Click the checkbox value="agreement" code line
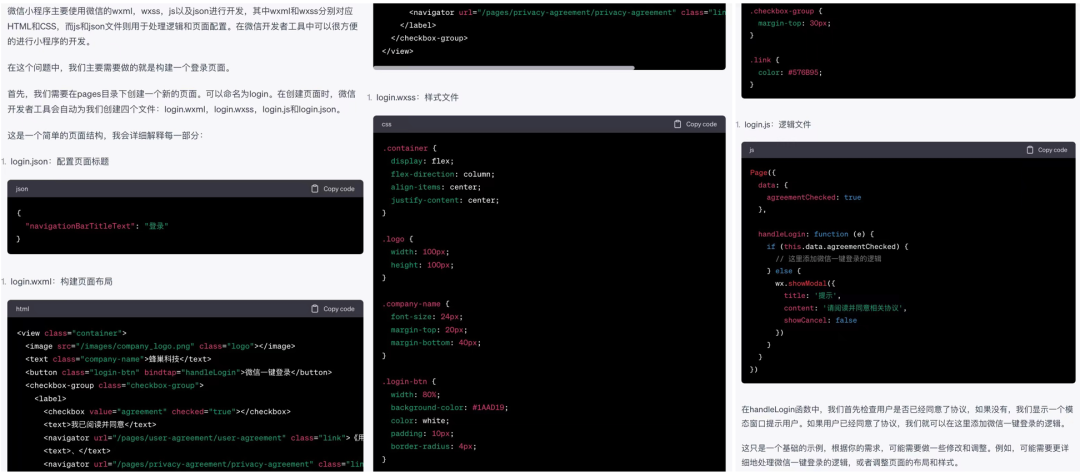This screenshot has height=476, width=1080. pos(167,412)
